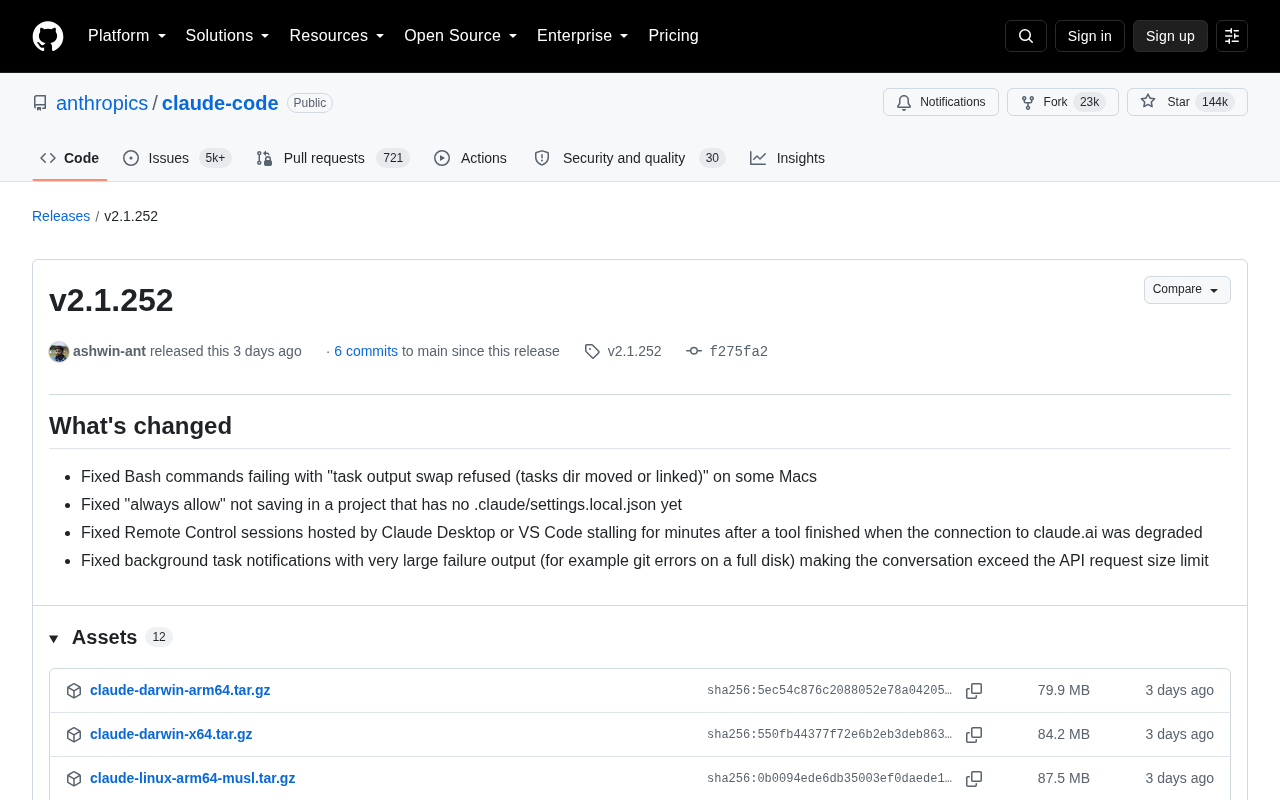Viewport: 1280px width, 800px height.
Task: View the 6 commits since release
Action: click(366, 351)
